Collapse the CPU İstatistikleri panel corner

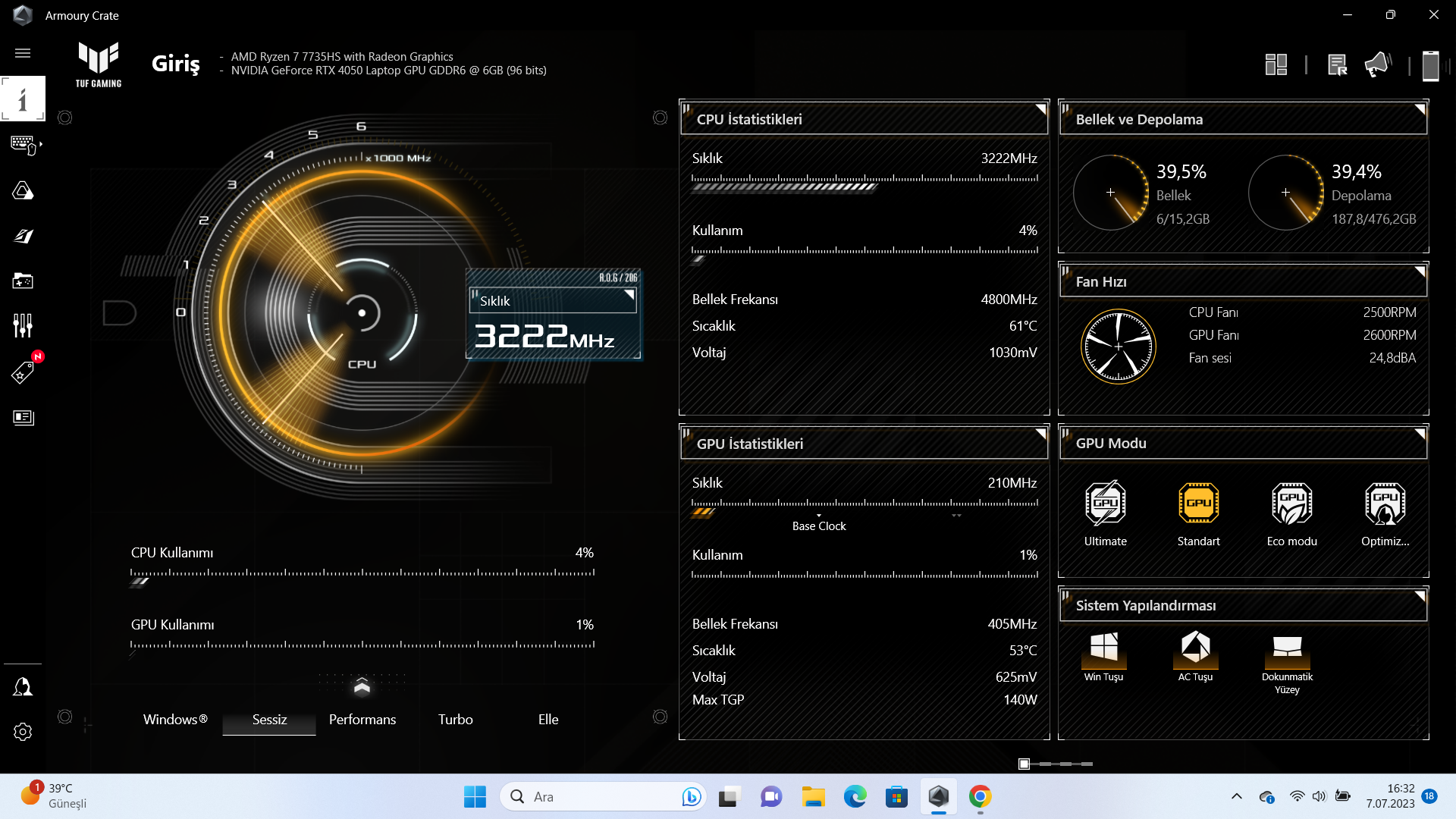(x=1041, y=109)
